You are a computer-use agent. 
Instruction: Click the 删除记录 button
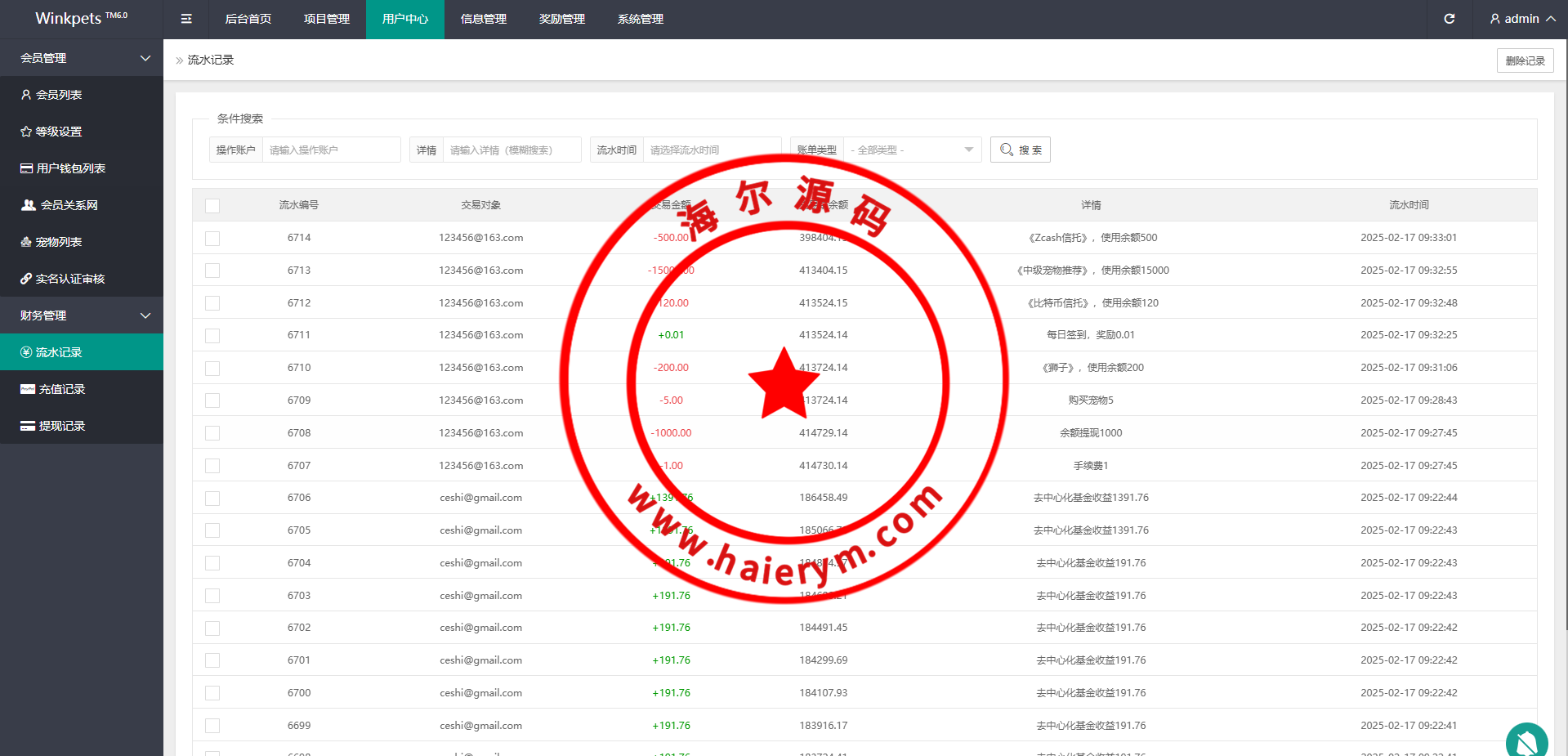point(1525,60)
